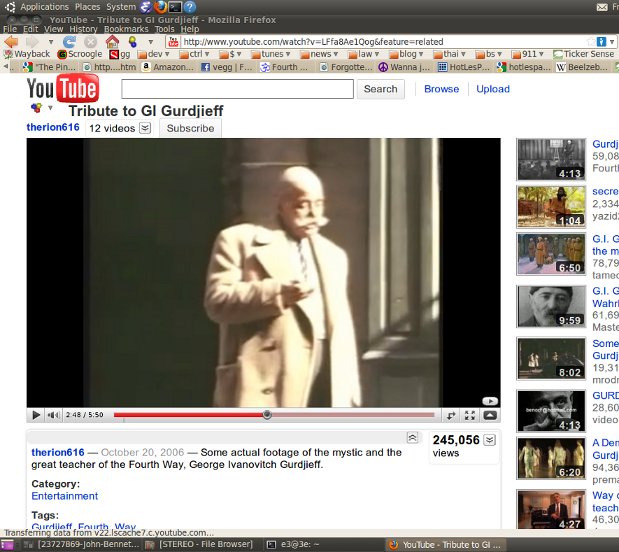Launch Firefox from the top panel icon

point(159,6)
